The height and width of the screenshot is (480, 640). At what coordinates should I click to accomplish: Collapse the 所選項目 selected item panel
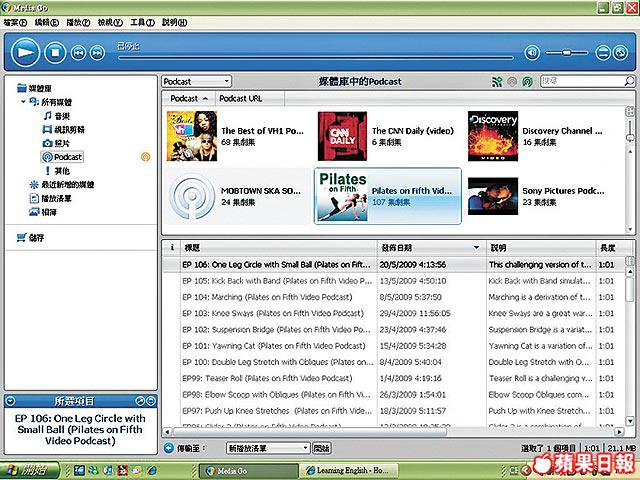10,401
